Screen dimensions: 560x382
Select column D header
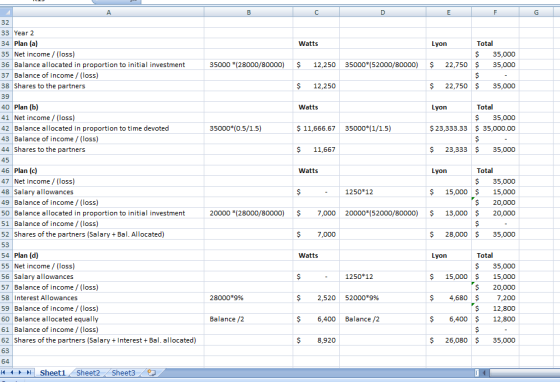pos(382,12)
